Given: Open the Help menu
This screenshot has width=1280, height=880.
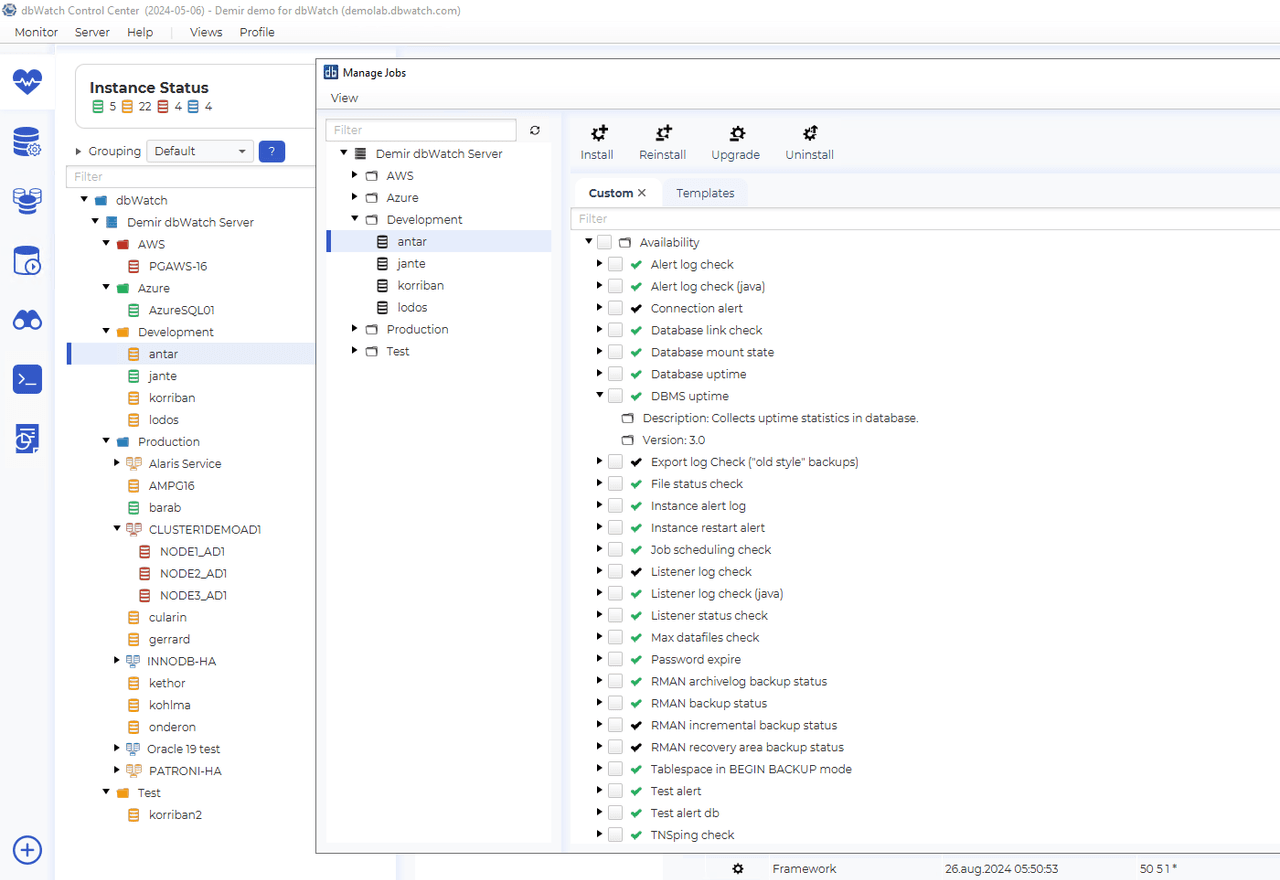Looking at the screenshot, I should click(x=140, y=32).
